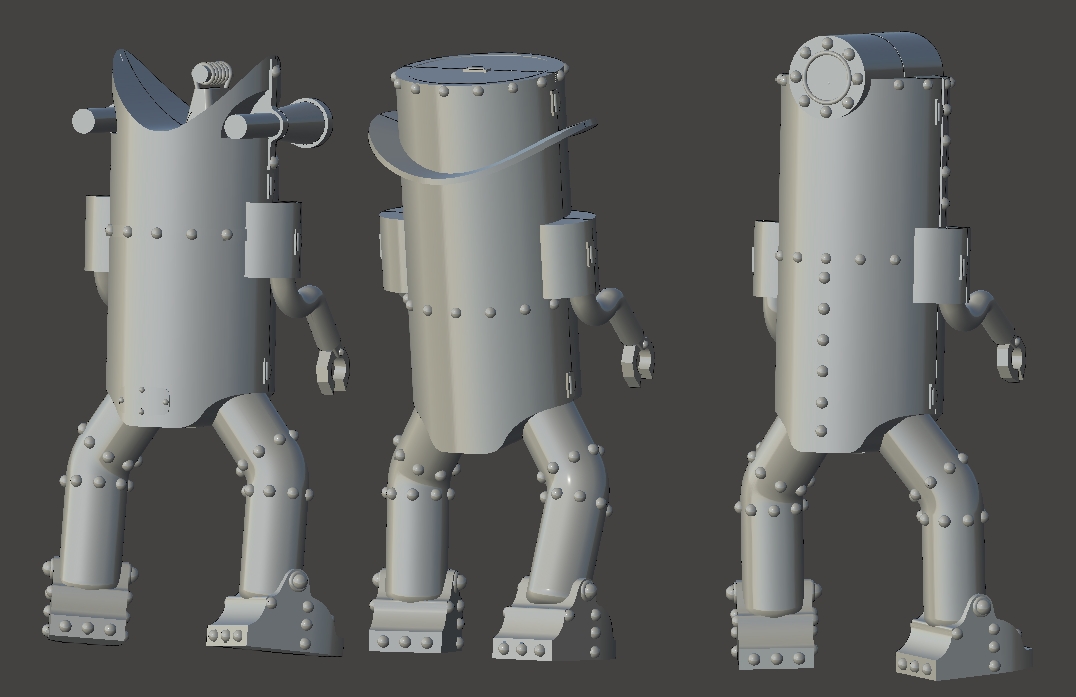Click the round porthole on right robot

tap(828, 77)
